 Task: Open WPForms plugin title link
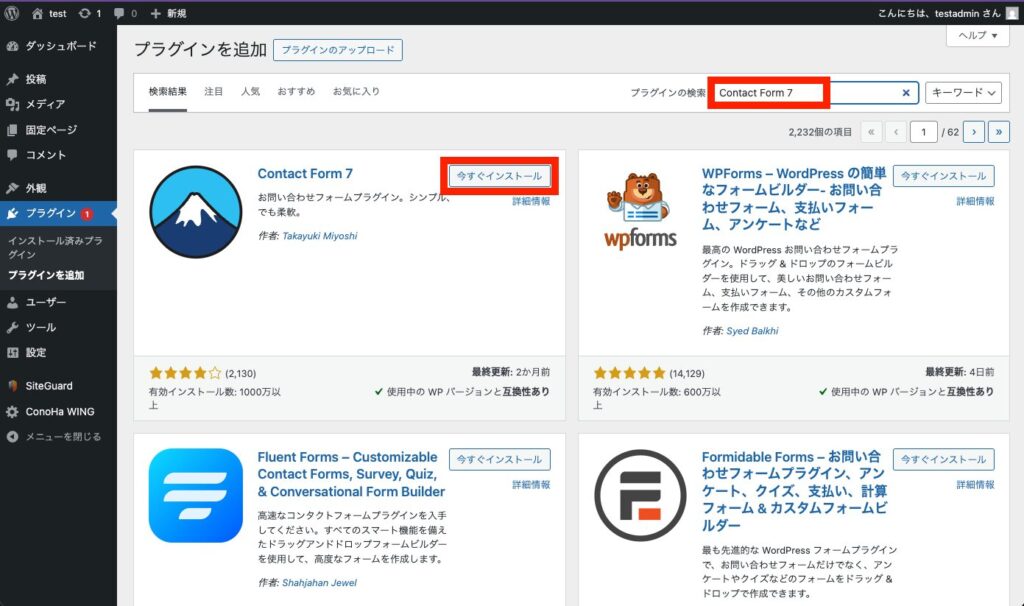tap(793, 199)
